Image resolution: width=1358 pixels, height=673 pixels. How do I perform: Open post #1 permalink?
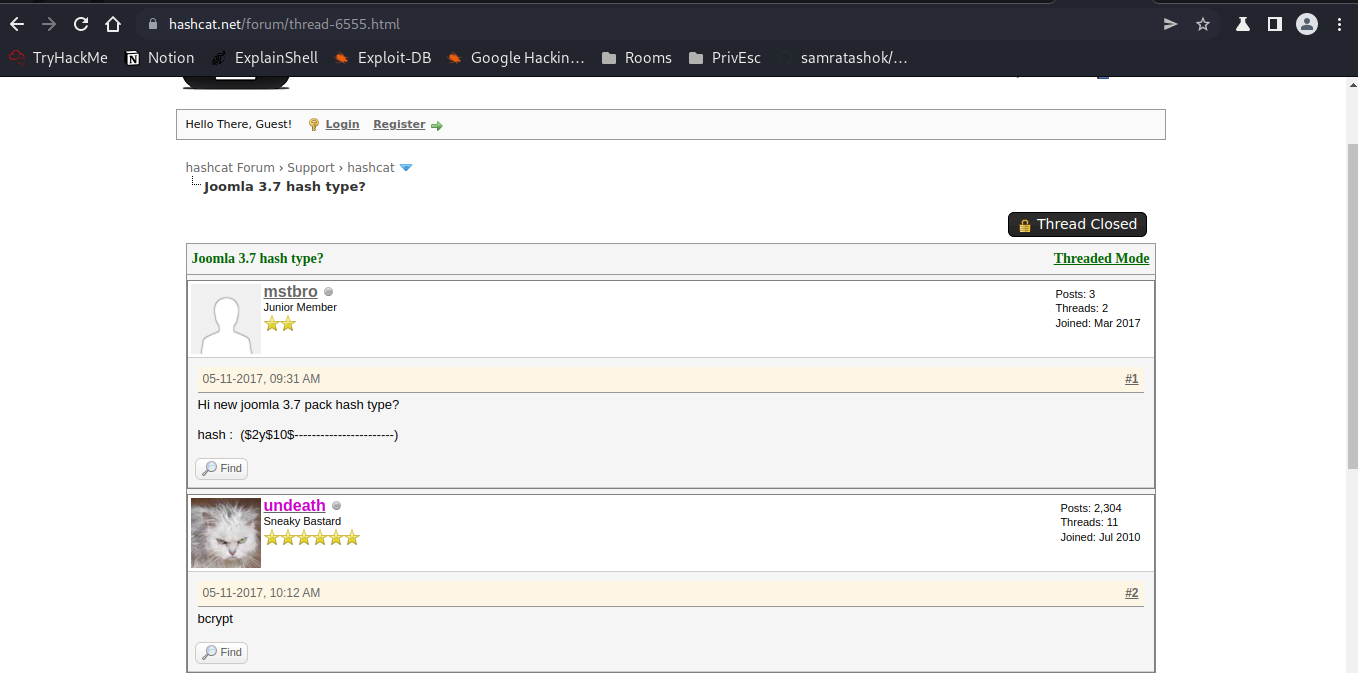tap(1131, 379)
